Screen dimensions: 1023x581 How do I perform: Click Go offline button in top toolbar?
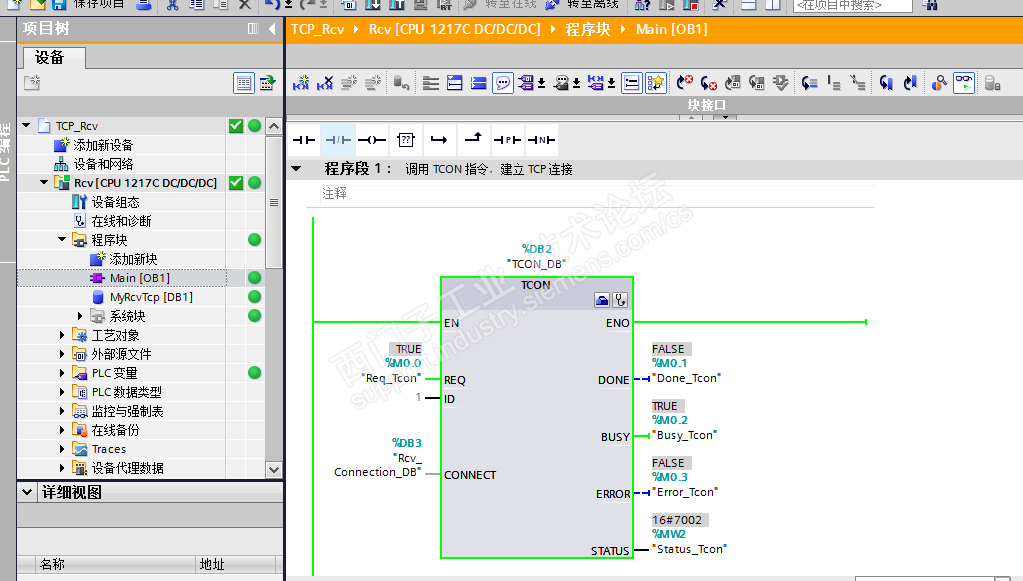coord(583,4)
